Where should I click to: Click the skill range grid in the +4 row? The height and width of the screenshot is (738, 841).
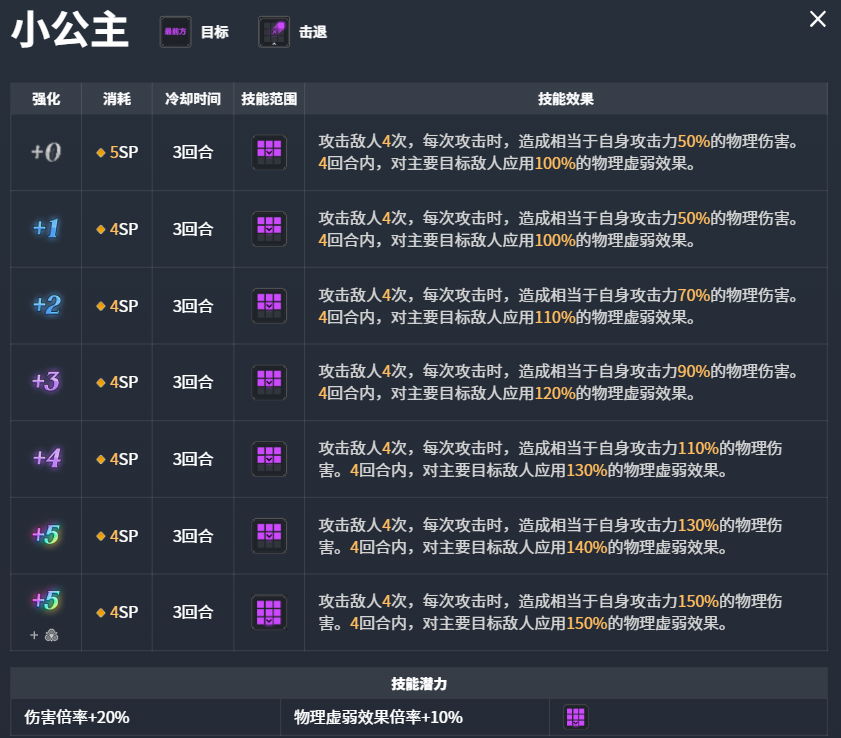269,459
